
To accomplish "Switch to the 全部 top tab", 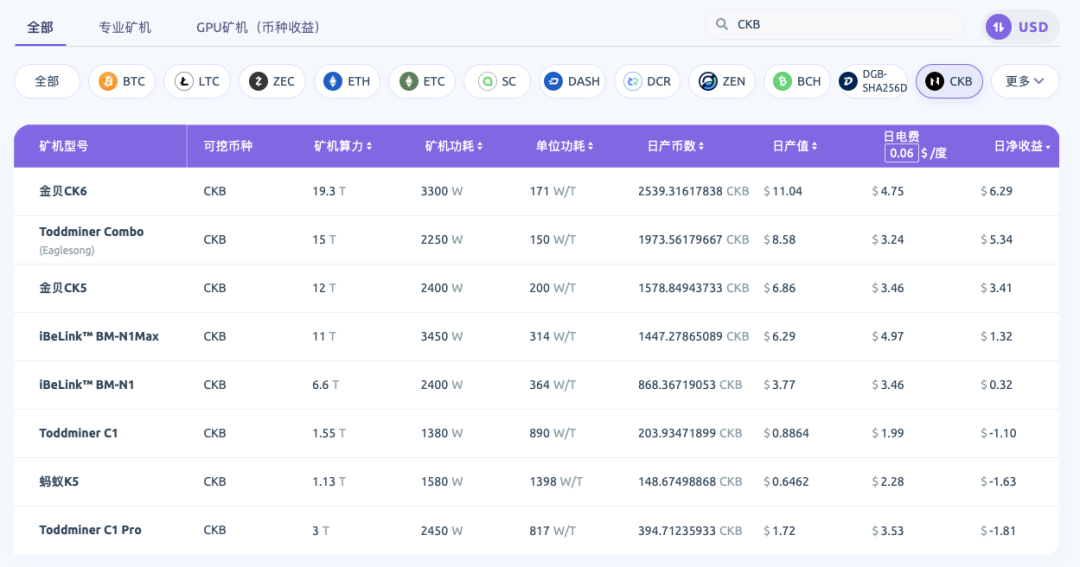I will [40, 28].
